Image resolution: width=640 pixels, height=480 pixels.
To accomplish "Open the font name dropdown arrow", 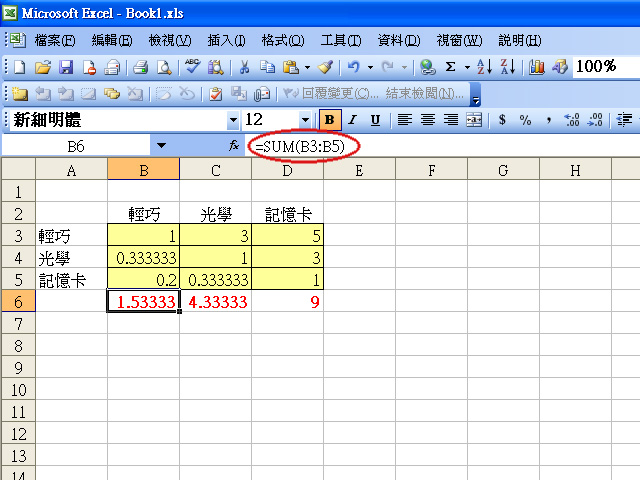I will point(233,120).
